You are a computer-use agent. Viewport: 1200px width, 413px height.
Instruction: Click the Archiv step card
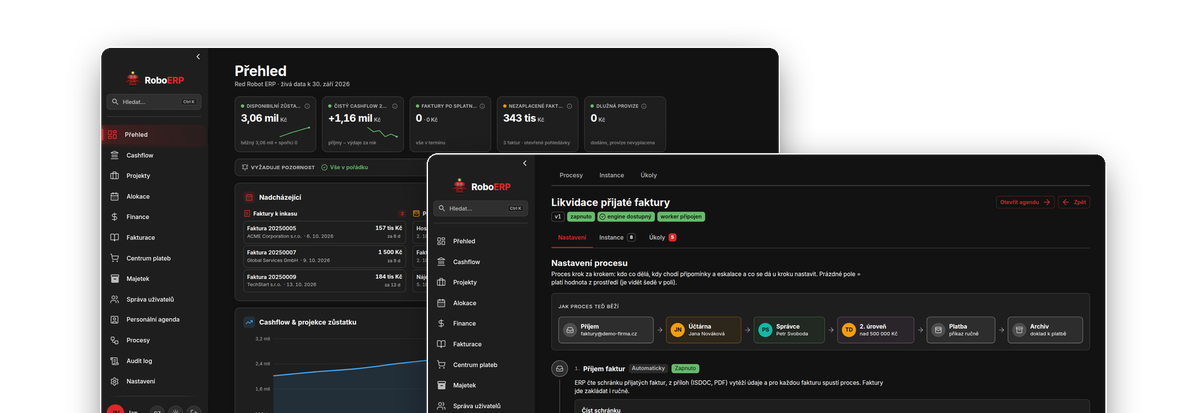(x=1045, y=329)
